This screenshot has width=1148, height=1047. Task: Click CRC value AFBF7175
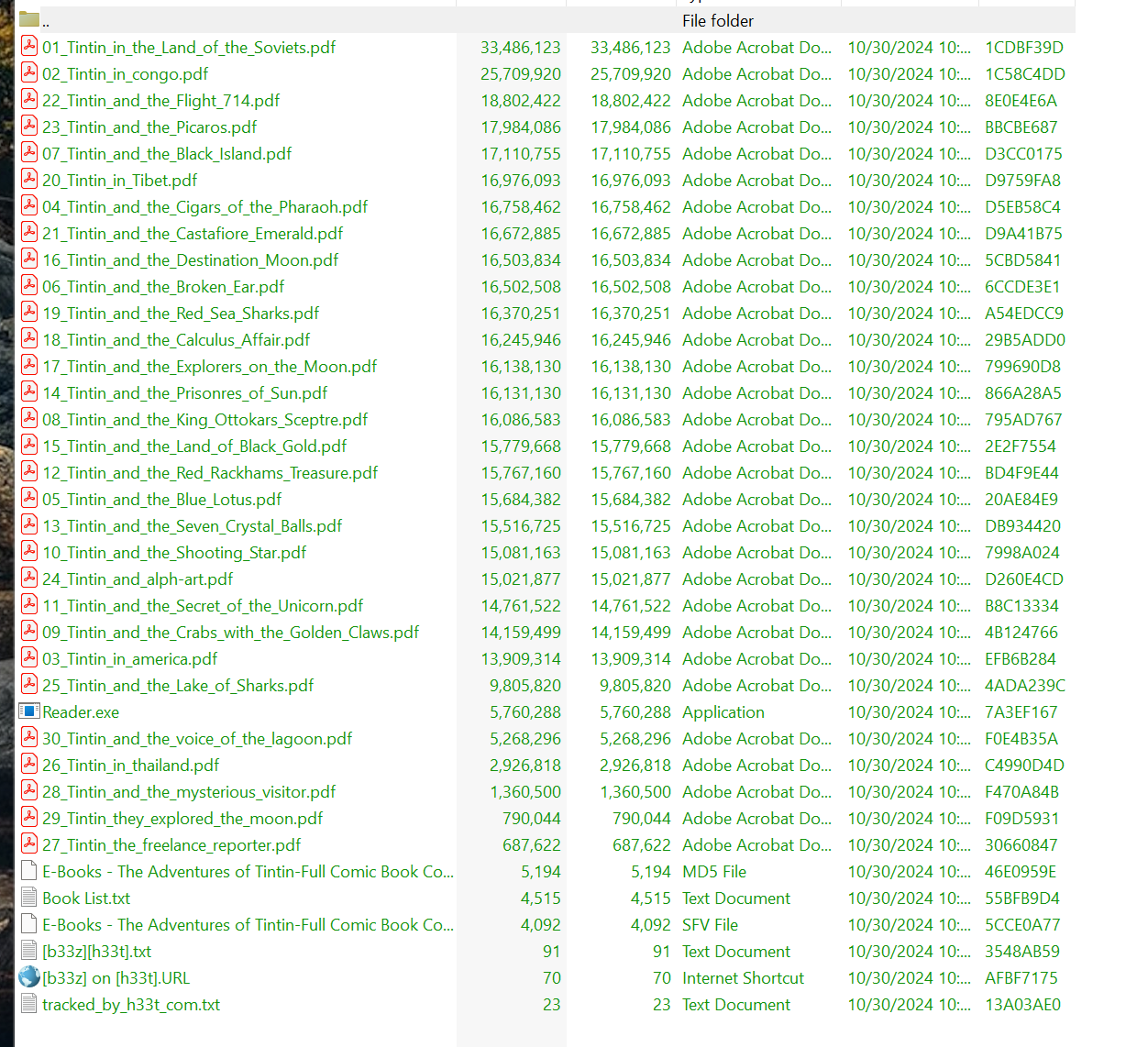pyautogui.click(x=1021, y=978)
